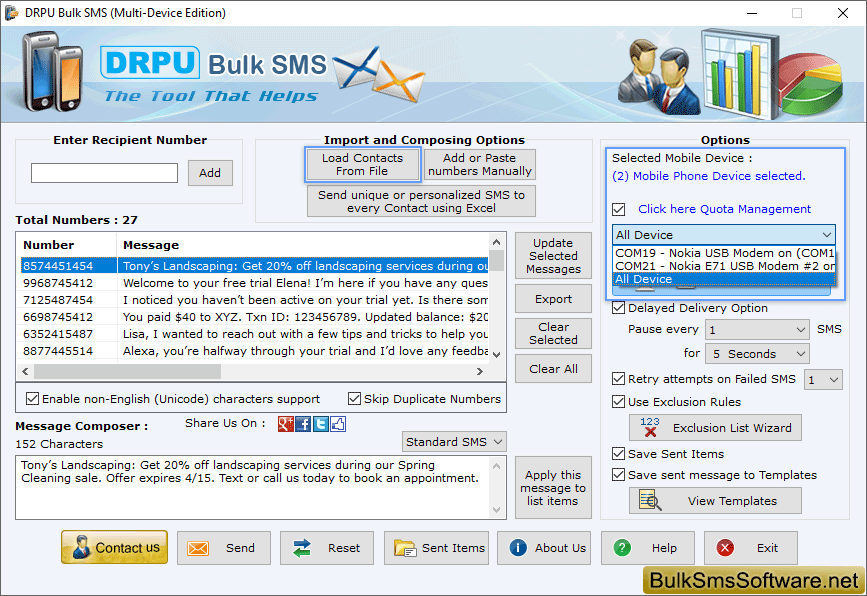Click message composer scroll up arrow
The image size is (867, 596).
(497, 466)
